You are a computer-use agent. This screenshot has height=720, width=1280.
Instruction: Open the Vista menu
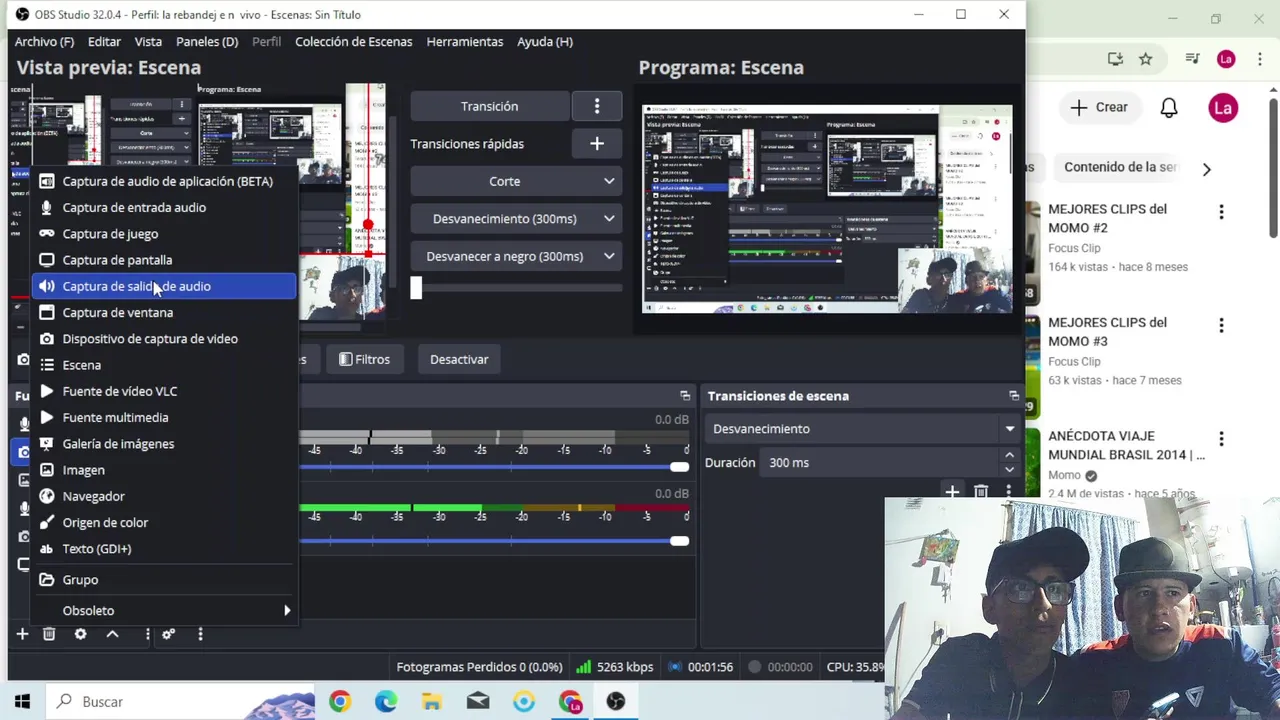pyautogui.click(x=148, y=41)
